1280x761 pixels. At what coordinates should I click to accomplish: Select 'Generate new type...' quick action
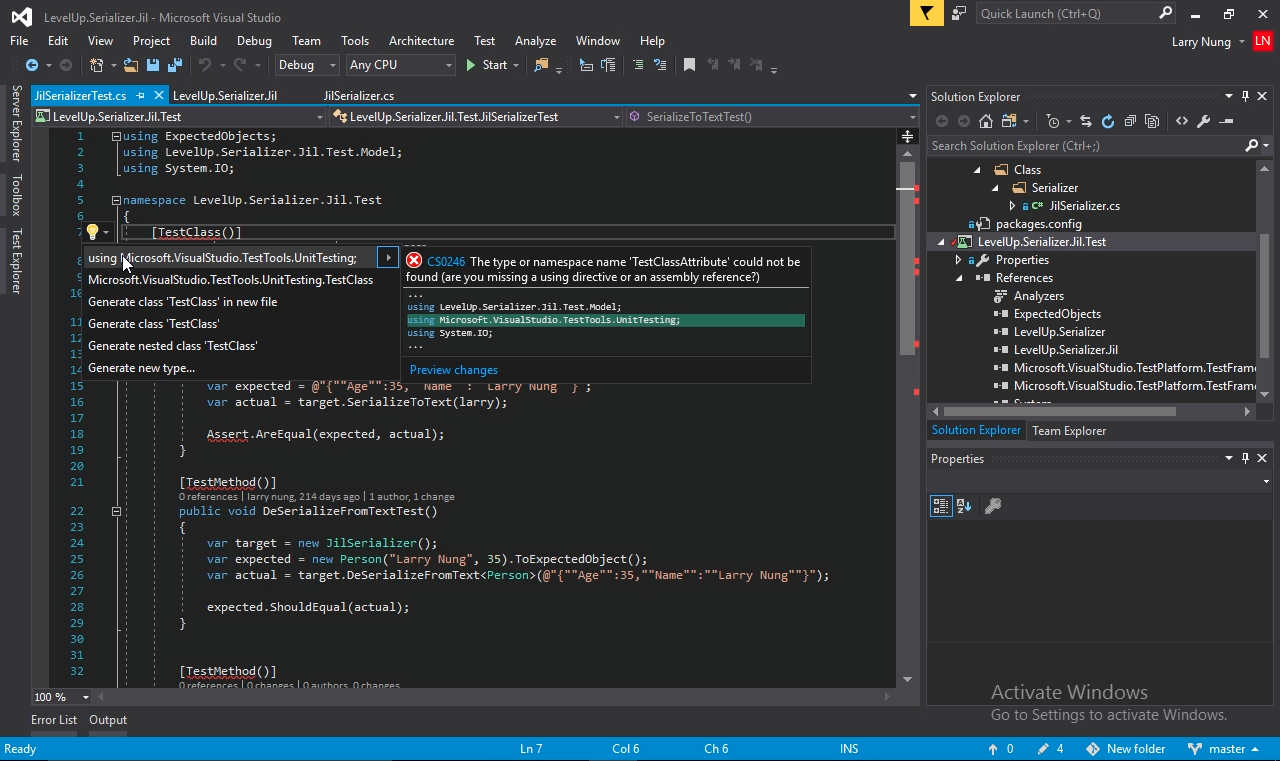tap(141, 368)
